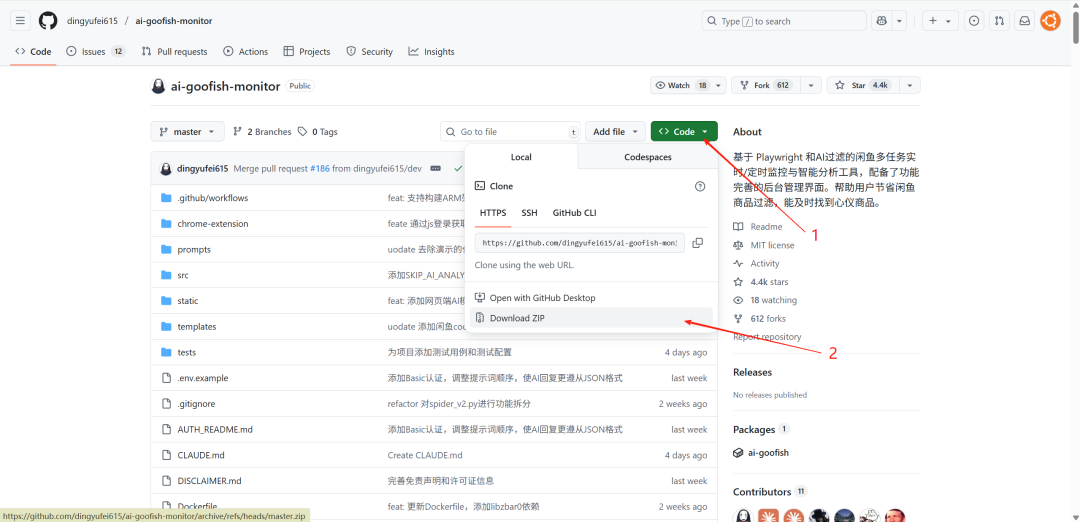Open the prompts folder

click(194, 249)
